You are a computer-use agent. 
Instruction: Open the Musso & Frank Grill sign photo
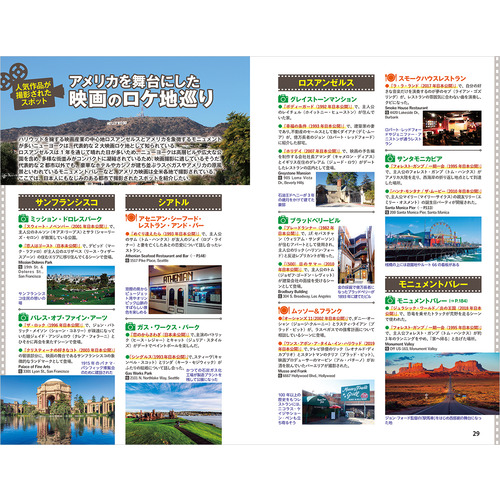point(338,402)
